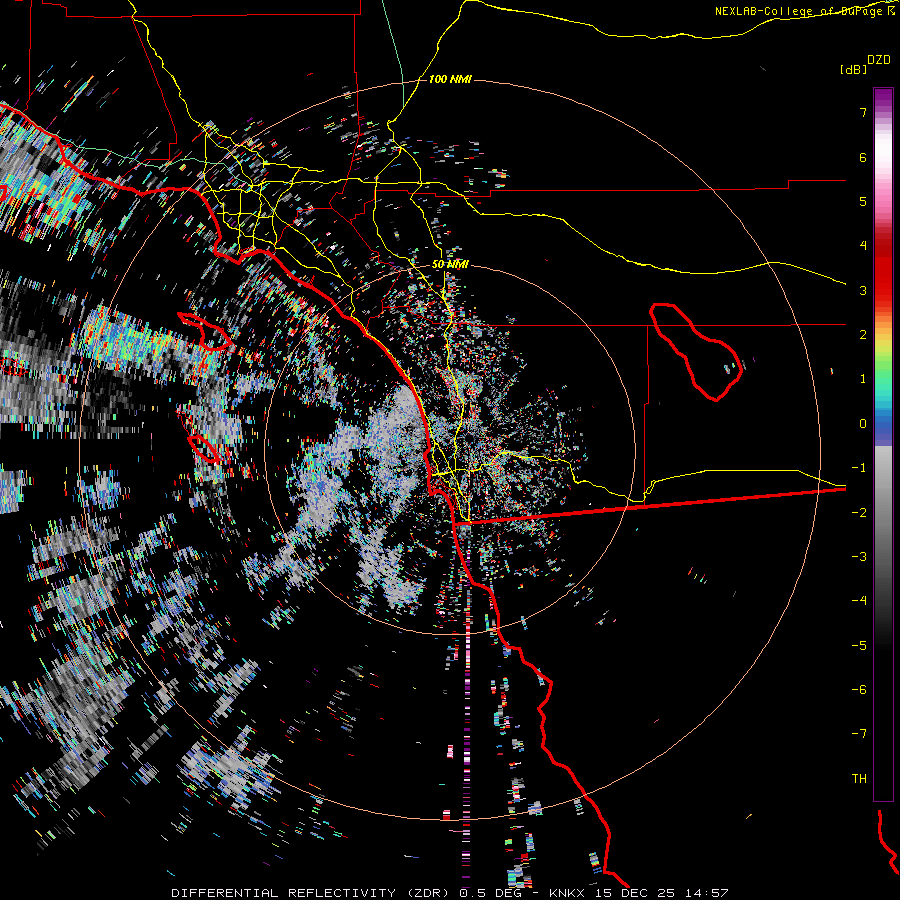Select the "1" tick label on the color scale

tap(863, 379)
